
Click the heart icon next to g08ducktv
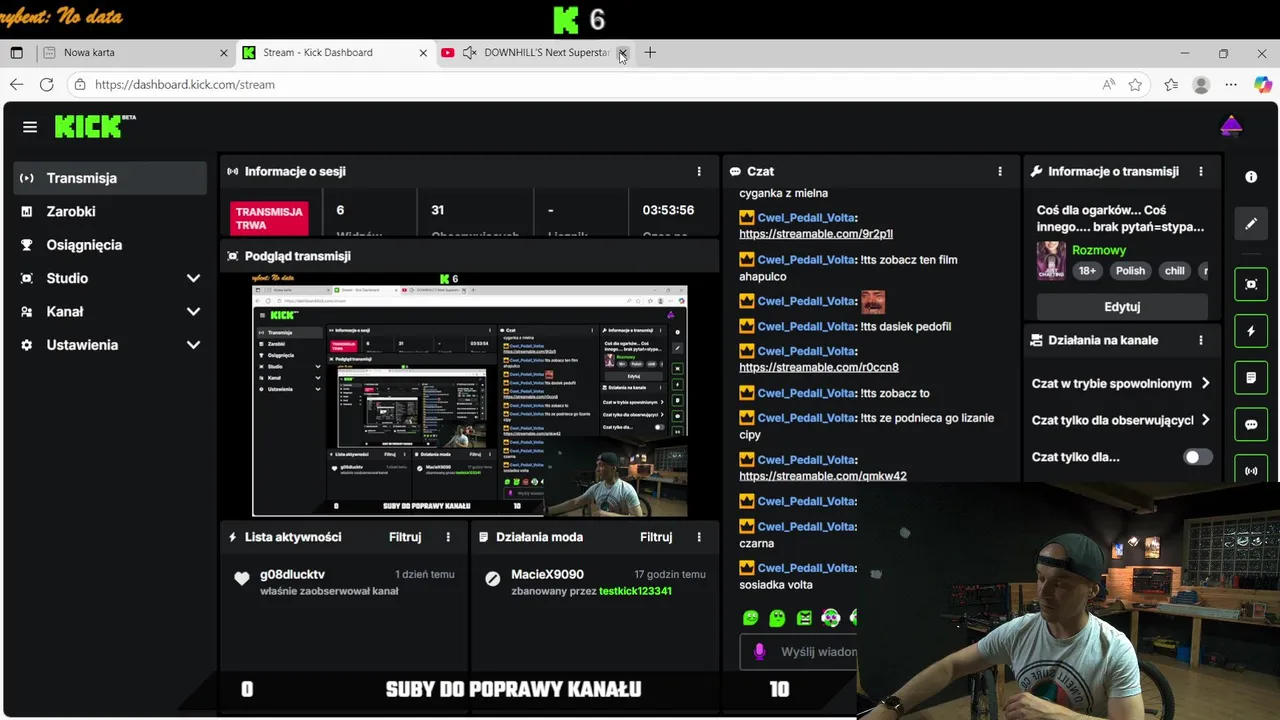241,578
